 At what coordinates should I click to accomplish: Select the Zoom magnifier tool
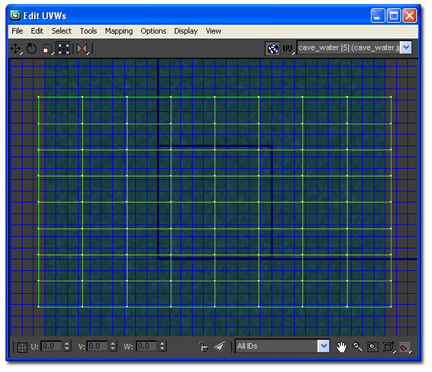pyautogui.click(x=357, y=347)
